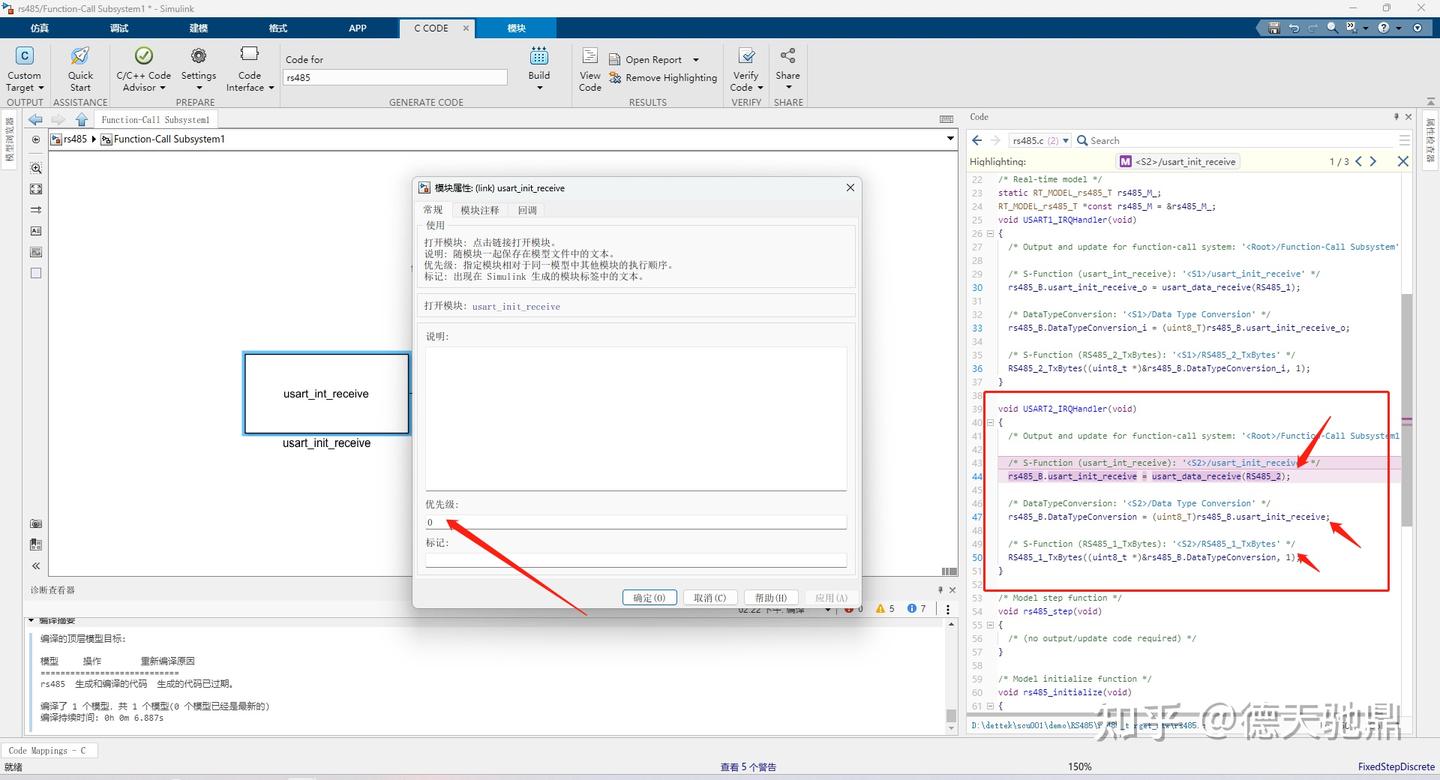Click the Quick Start rocket icon
The height and width of the screenshot is (780, 1440).
tap(80, 57)
